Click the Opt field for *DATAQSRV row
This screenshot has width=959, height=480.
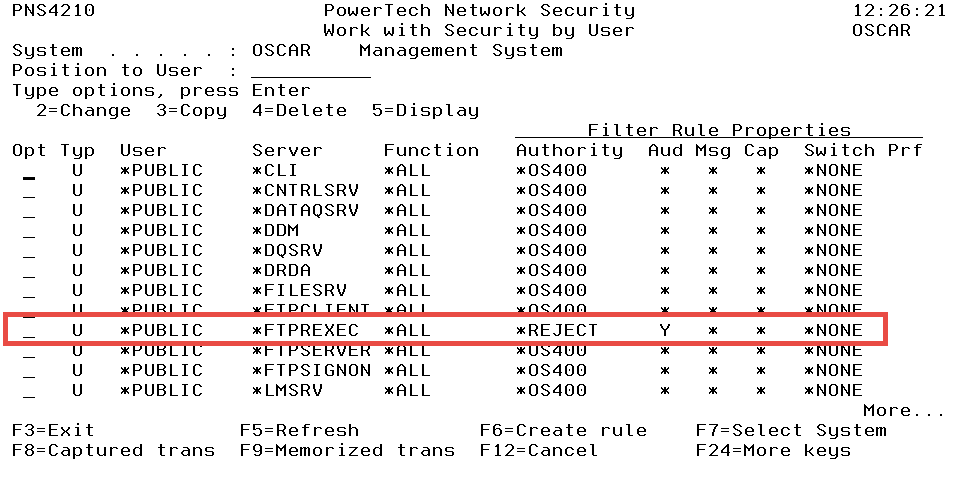[x=29, y=211]
